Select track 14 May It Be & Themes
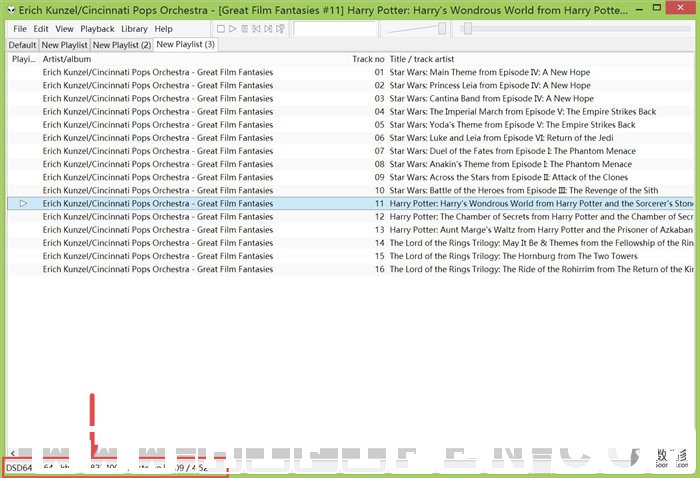 (351, 243)
